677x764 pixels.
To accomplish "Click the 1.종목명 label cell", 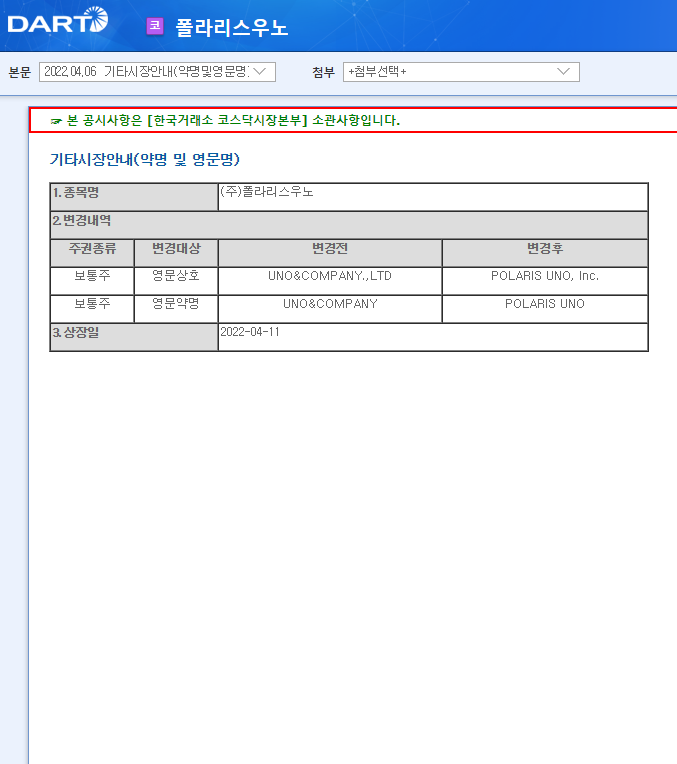I will point(134,197).
